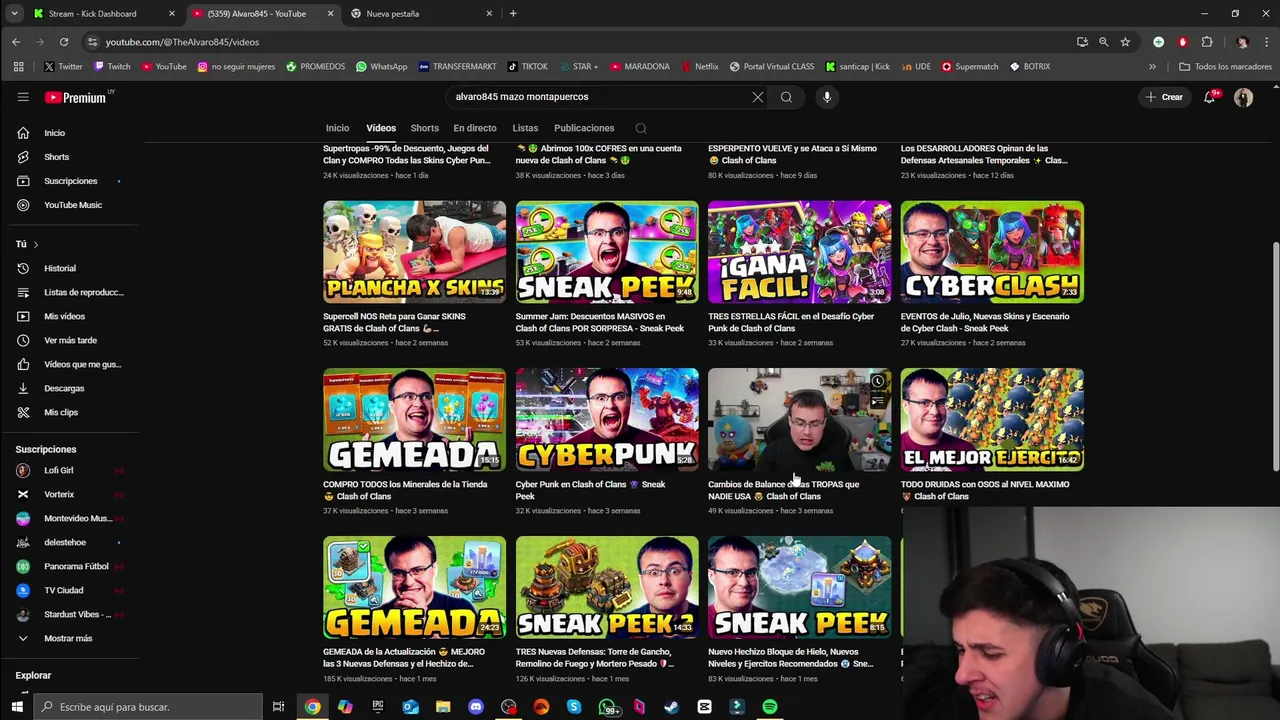Viewport: 1280px width, 720px height.
Task: Open the account avatar menu
Action: (1243, 97)
